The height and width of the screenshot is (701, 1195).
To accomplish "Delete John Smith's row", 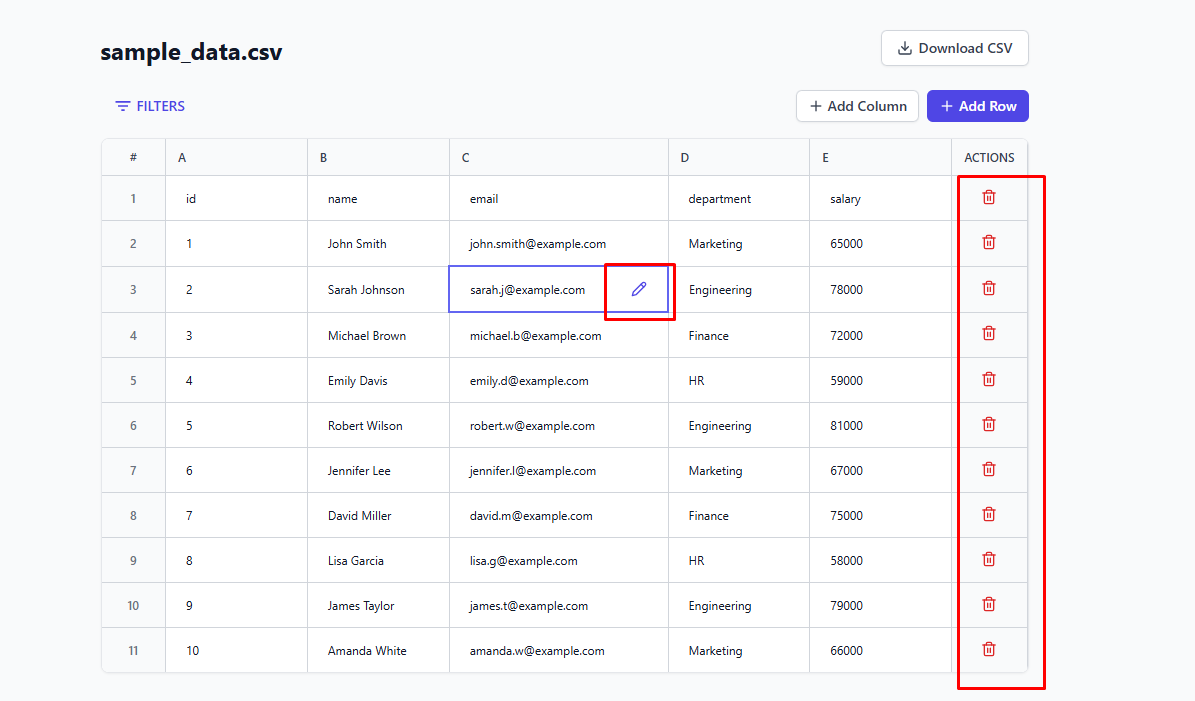I will [989, 242].
